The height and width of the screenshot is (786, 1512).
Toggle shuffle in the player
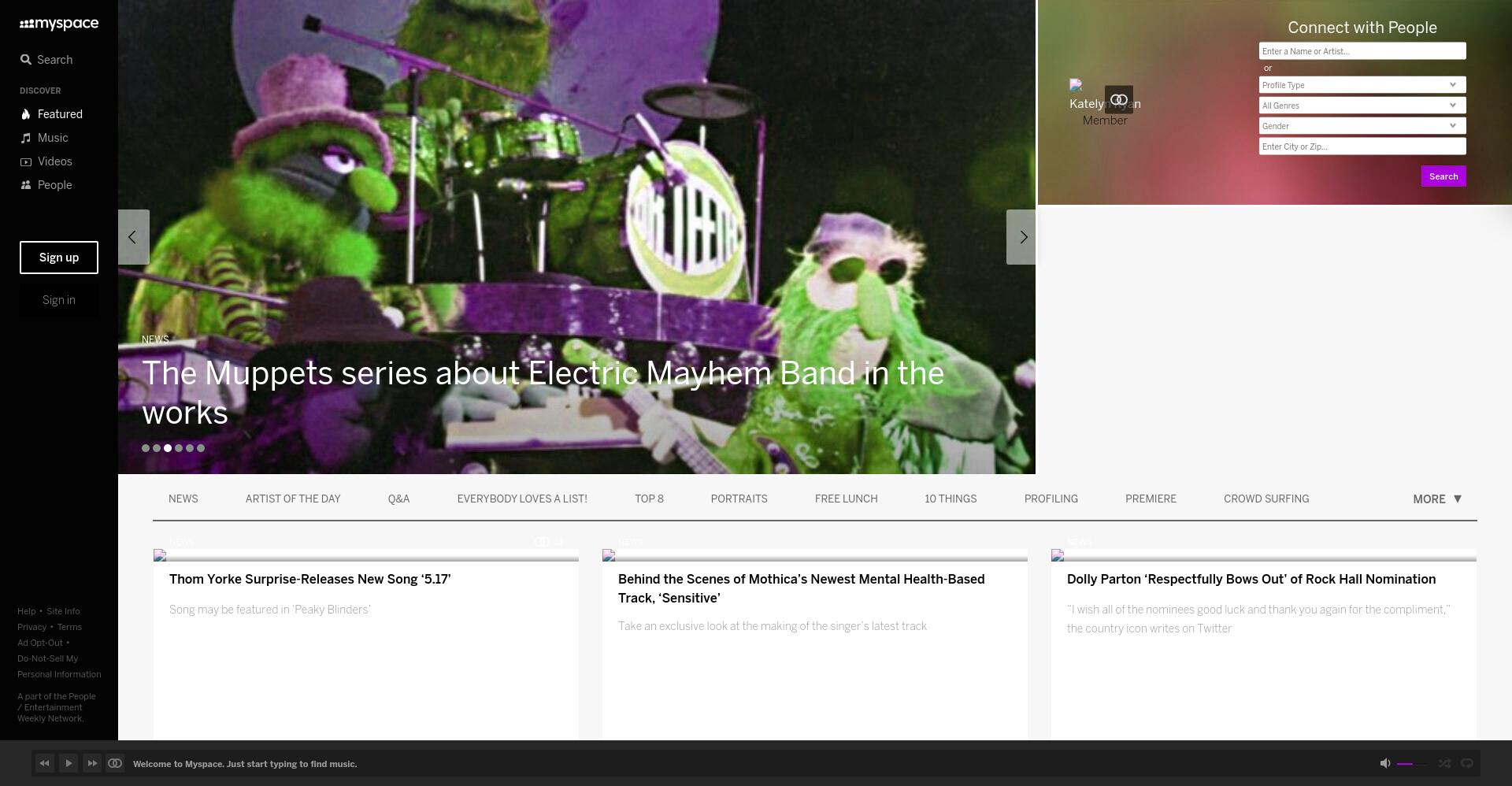pos(1444,763)
